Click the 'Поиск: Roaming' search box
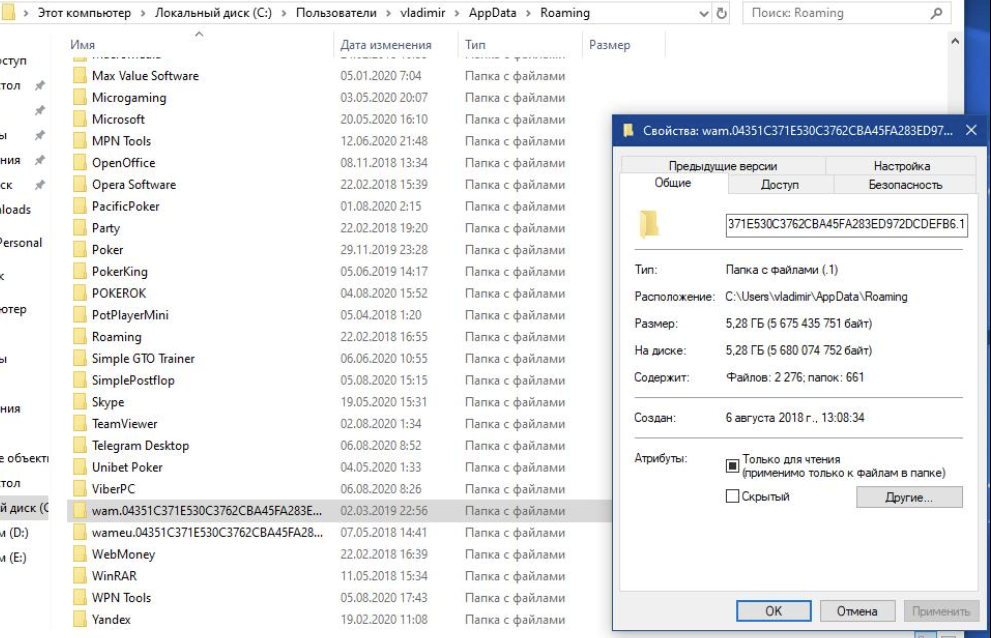 point(847,13)
